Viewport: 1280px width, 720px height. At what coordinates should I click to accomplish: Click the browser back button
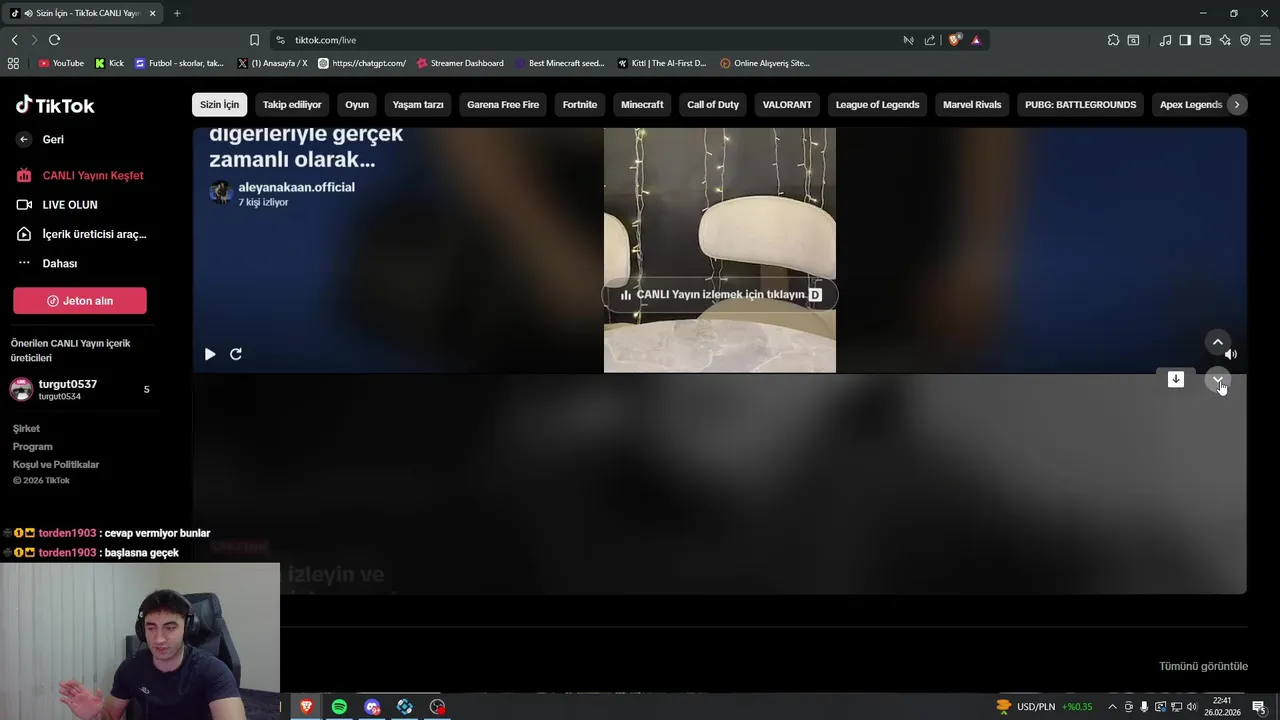click(x=14, y=40)
